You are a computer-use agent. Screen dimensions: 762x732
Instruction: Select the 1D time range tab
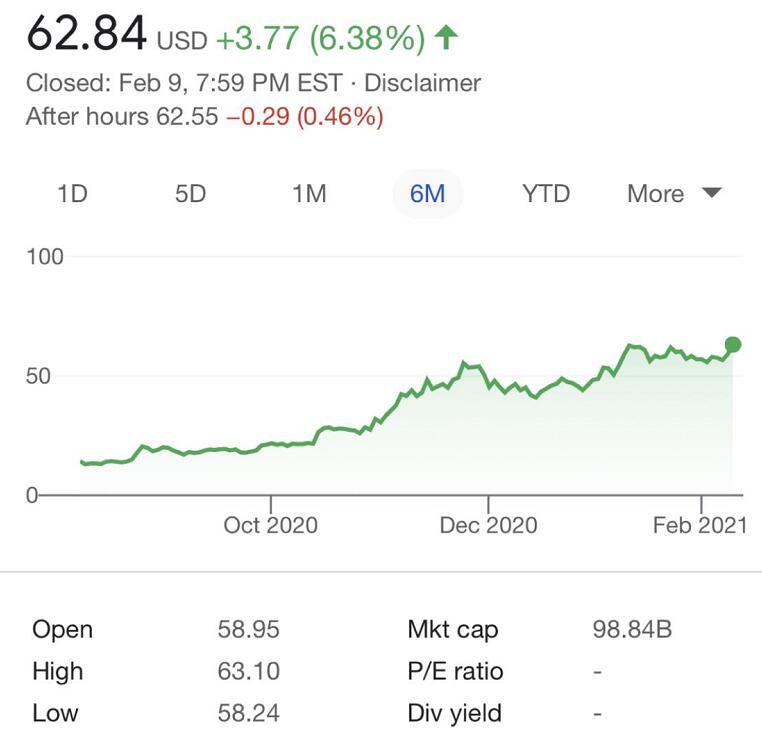point(72,193)
